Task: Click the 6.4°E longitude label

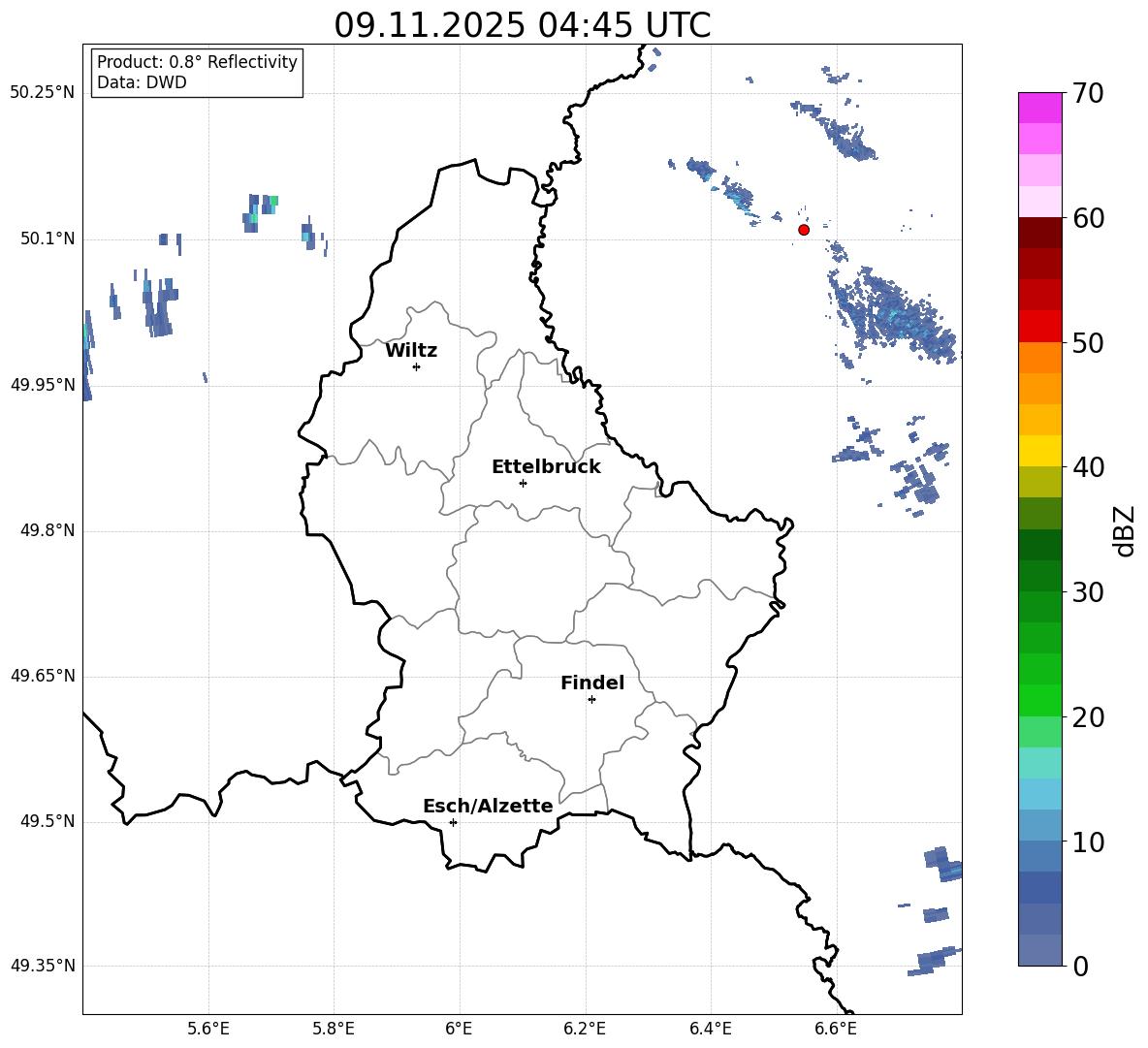Action: point(711,1029)
